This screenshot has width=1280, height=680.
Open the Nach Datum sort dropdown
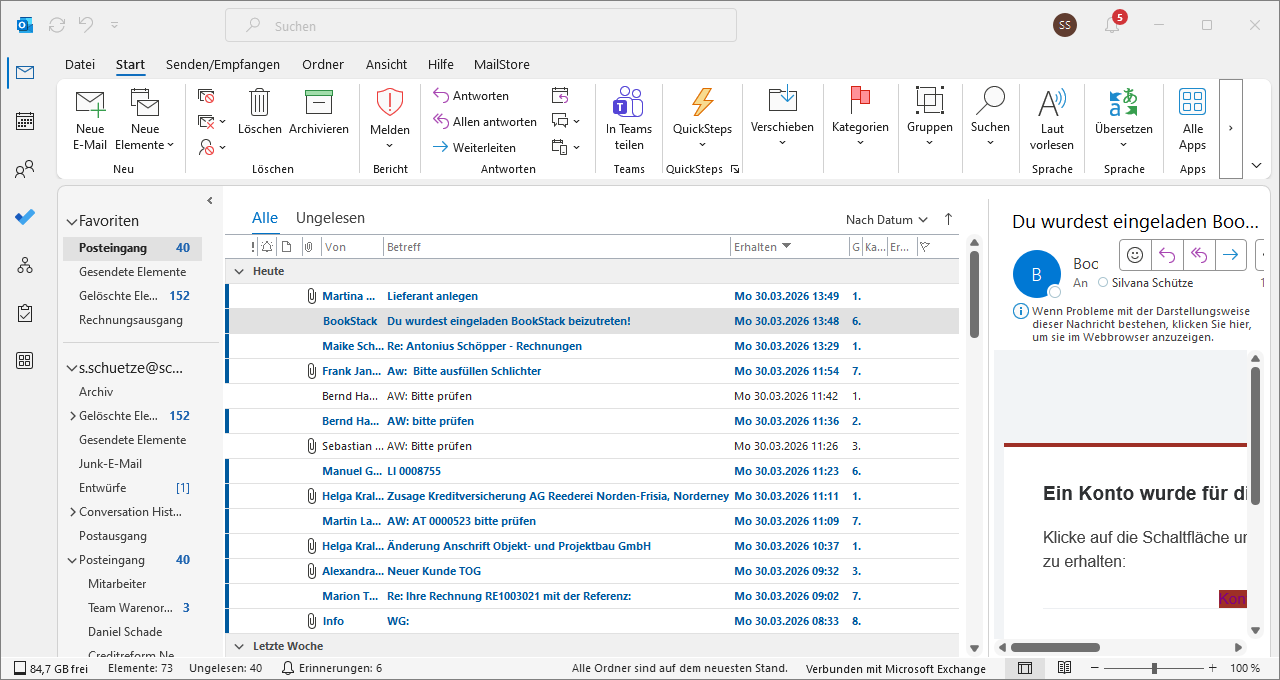(886, 220)
